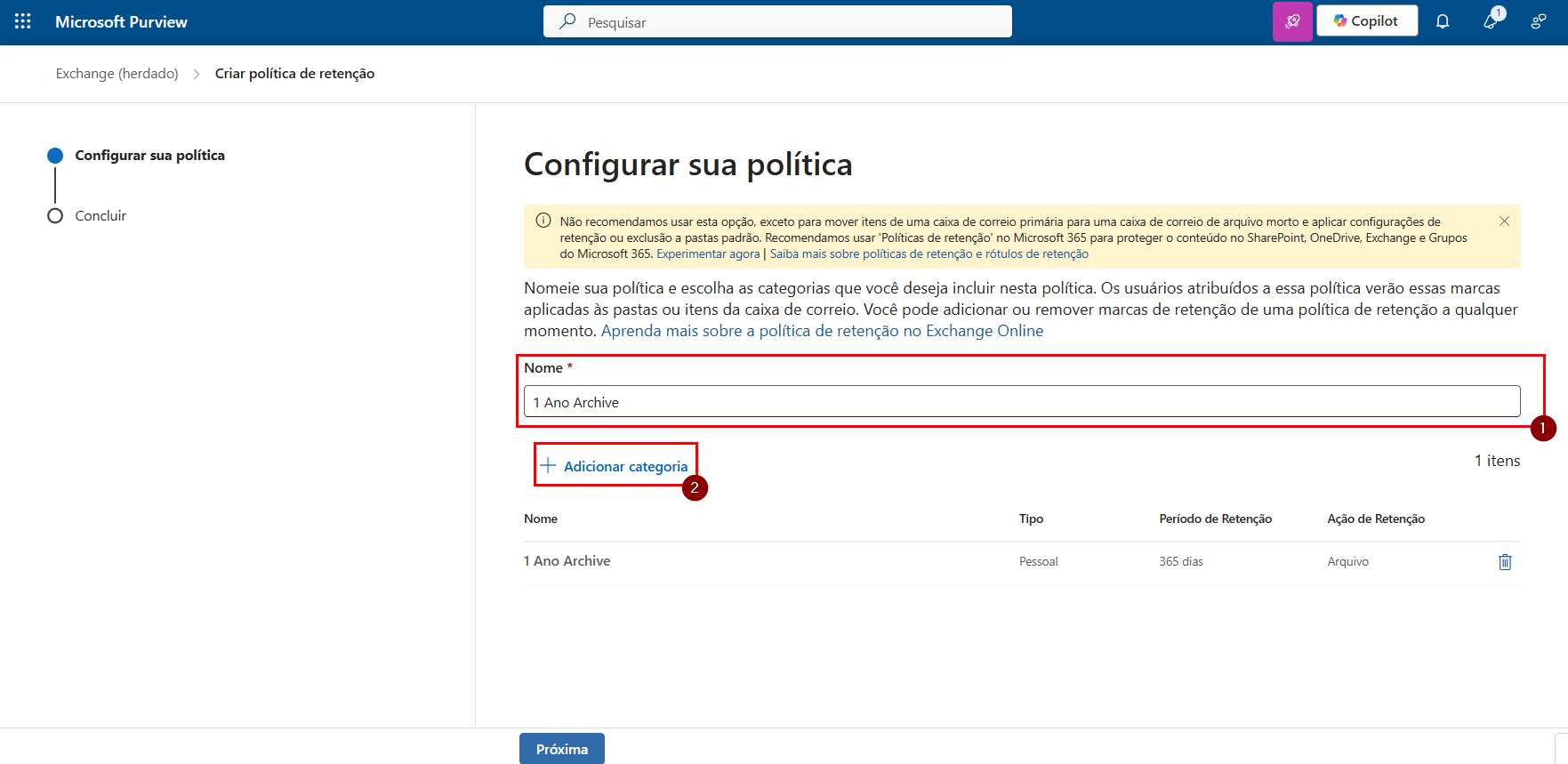1568x764 pixels.
Task: Open the Copilot panel
Action: pos(1366,21)
